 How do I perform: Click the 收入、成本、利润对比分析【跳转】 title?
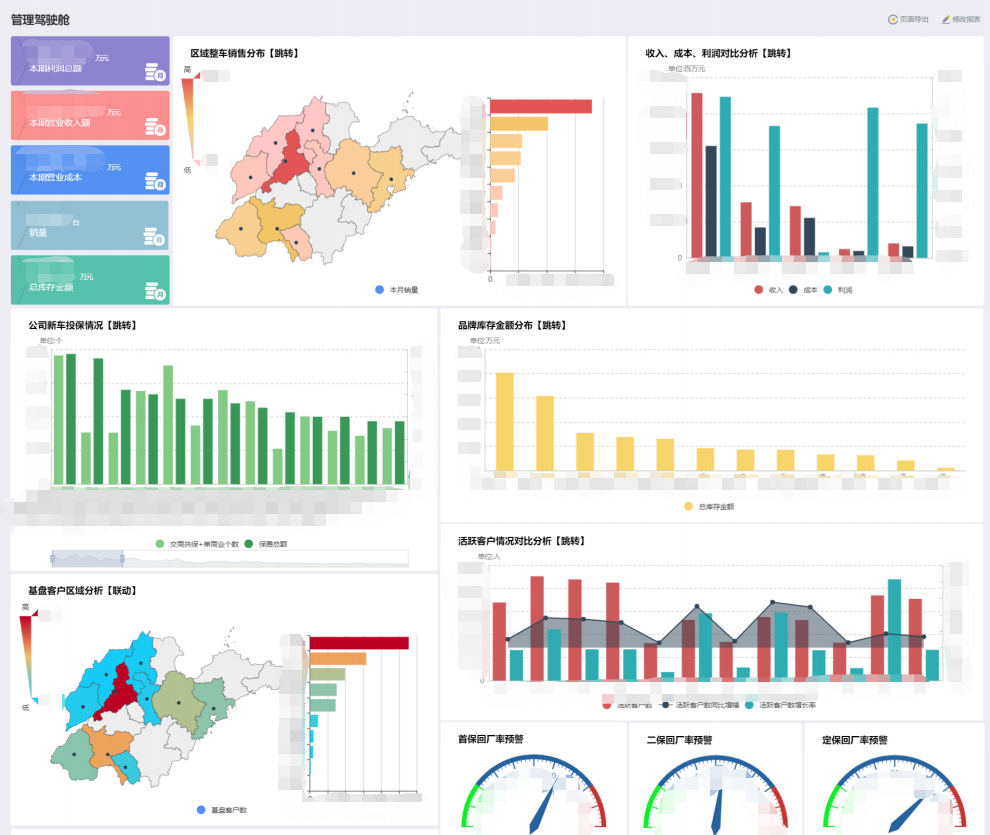click(x=719, y=54)
